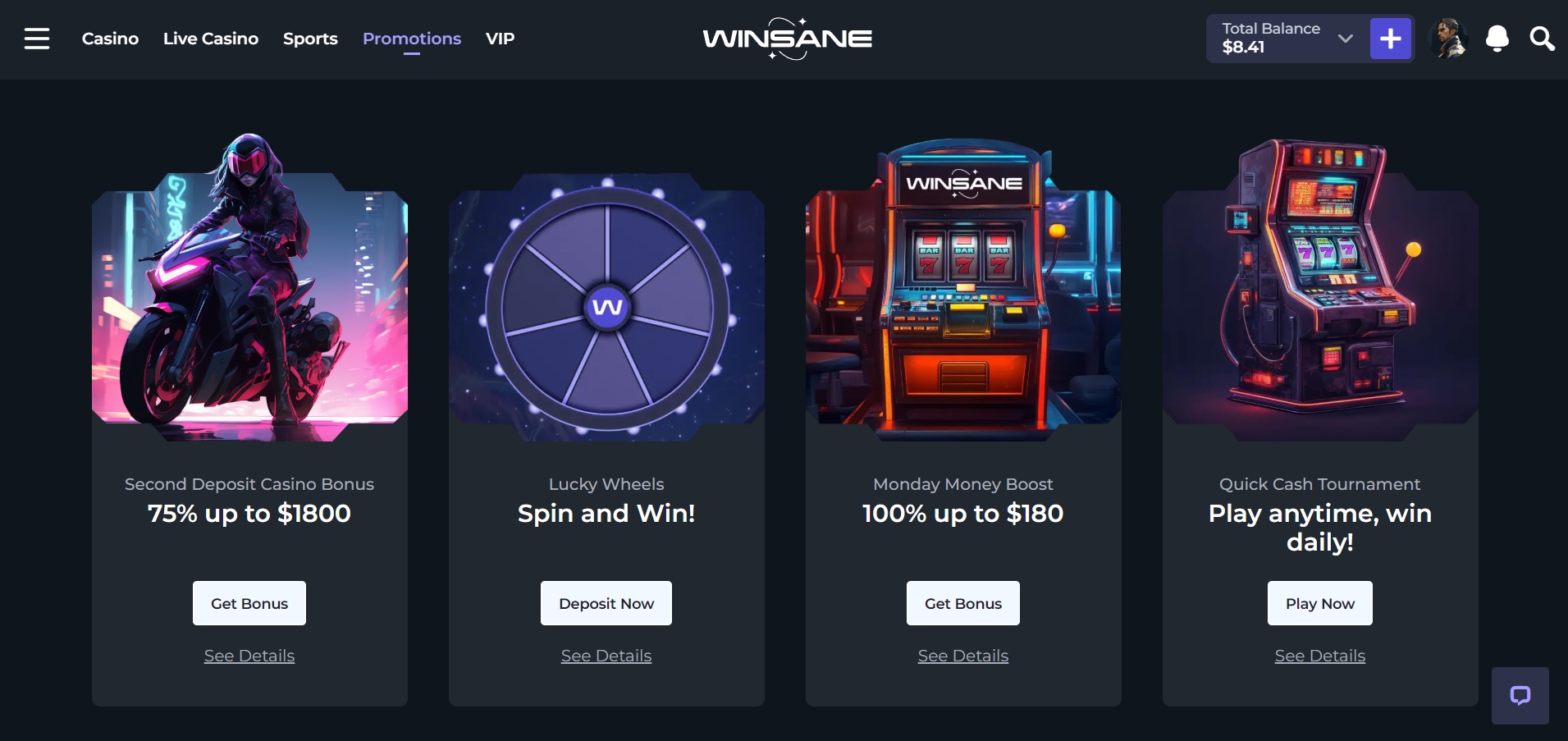The width and height of the screenshot is (1568, 741).
Task: Click Play Now for Quick Cash Tournament
Action: [1320, 603]
